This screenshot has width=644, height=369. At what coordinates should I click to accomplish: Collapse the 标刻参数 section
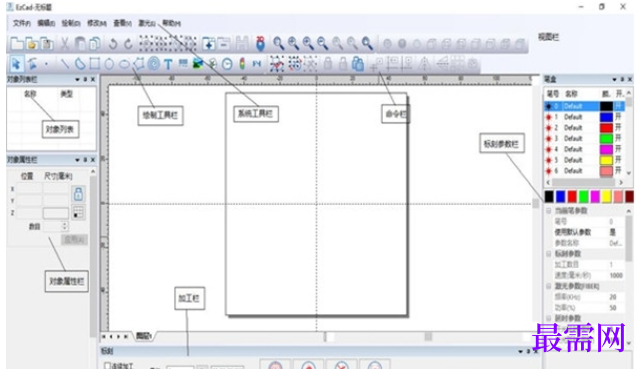tap(549, 254)
